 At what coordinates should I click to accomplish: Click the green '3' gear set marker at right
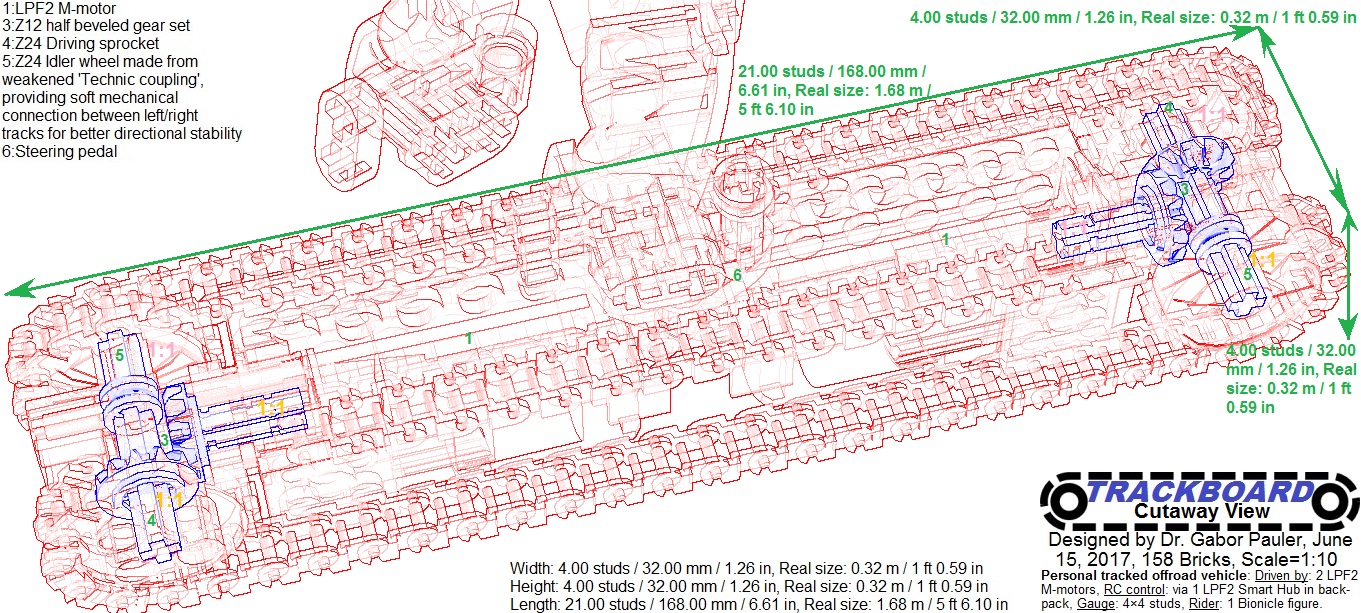1184,188
